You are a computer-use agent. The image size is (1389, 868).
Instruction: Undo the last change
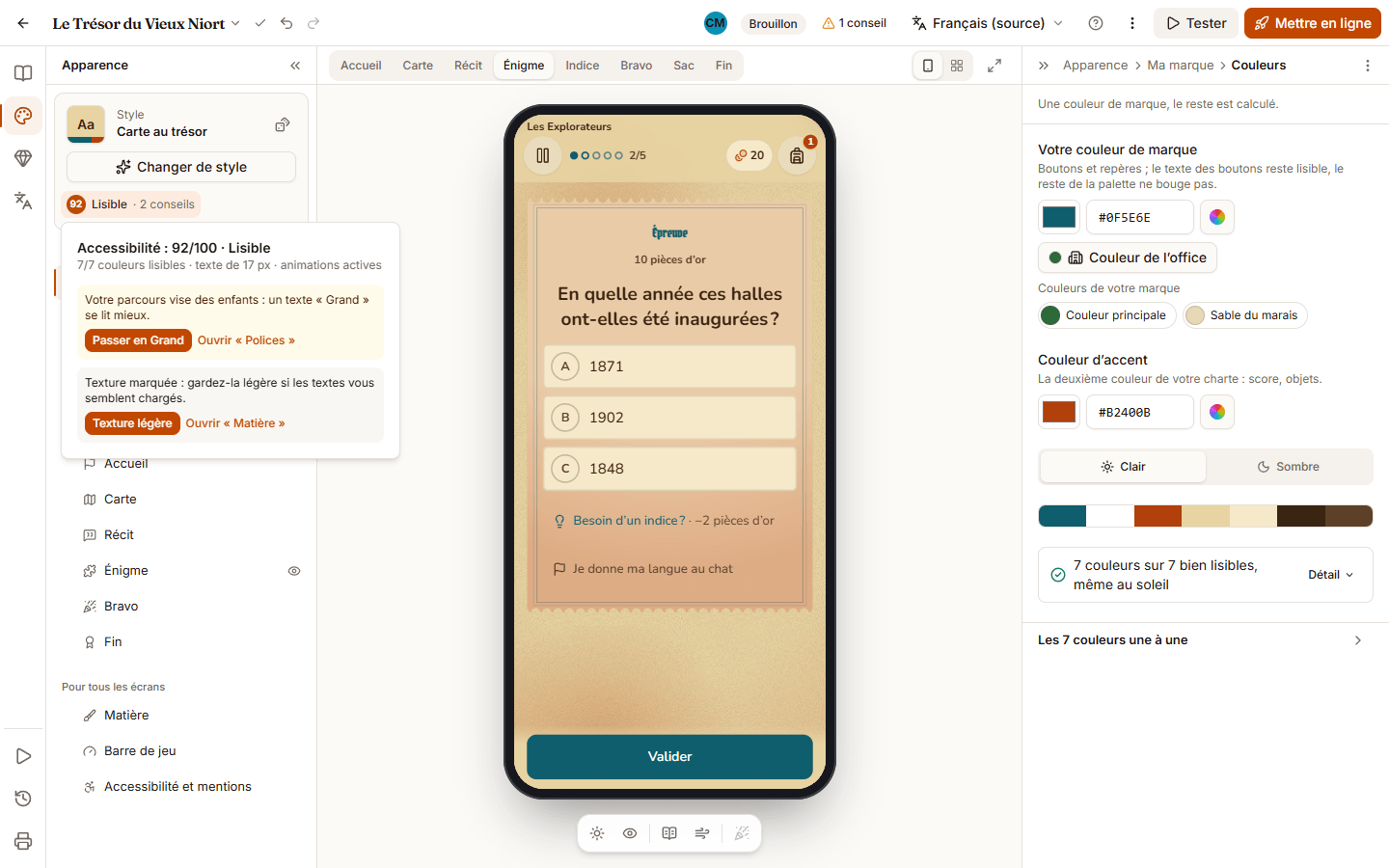(x=286, y=23)
